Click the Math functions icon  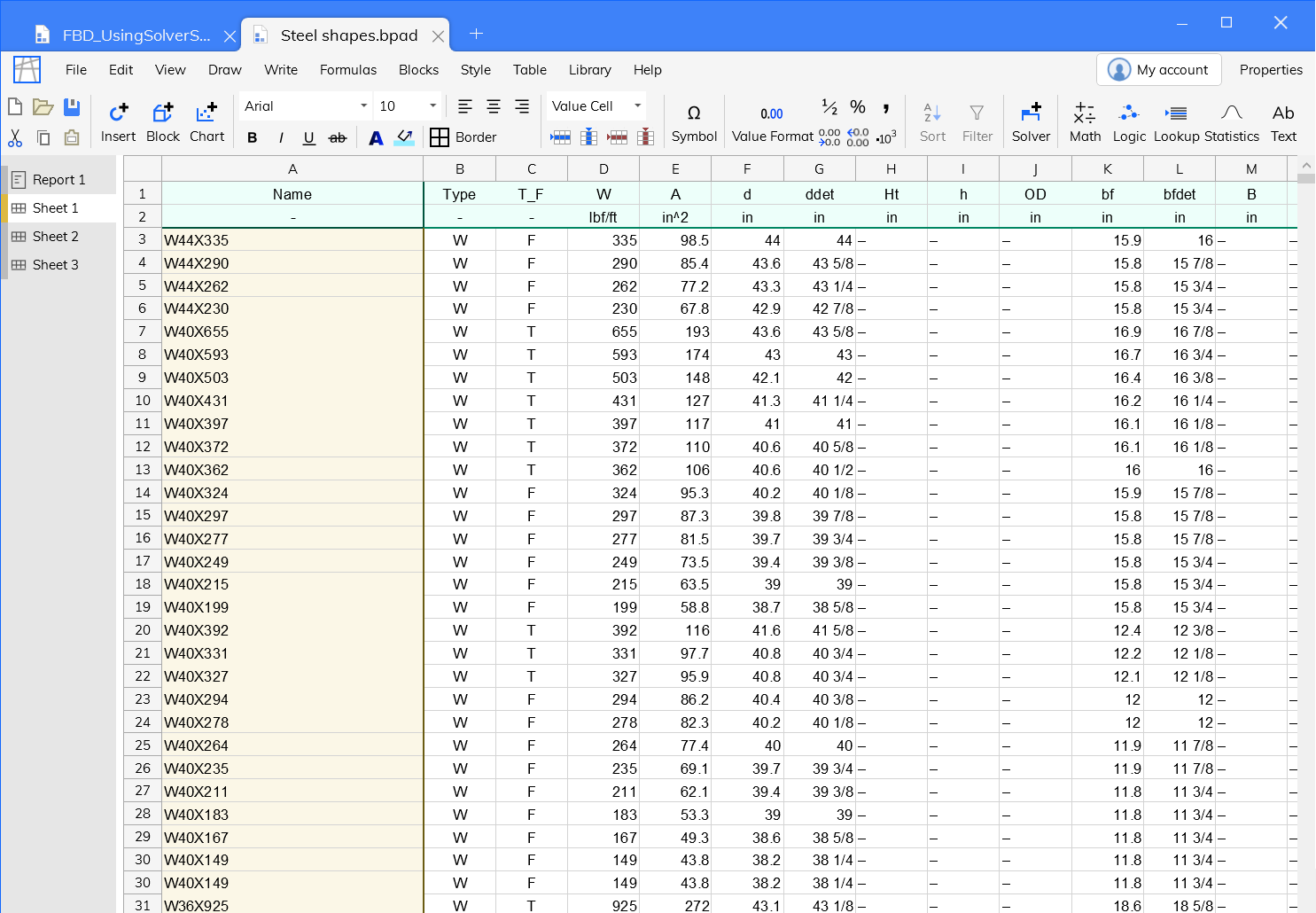[x=1085, y=121]
